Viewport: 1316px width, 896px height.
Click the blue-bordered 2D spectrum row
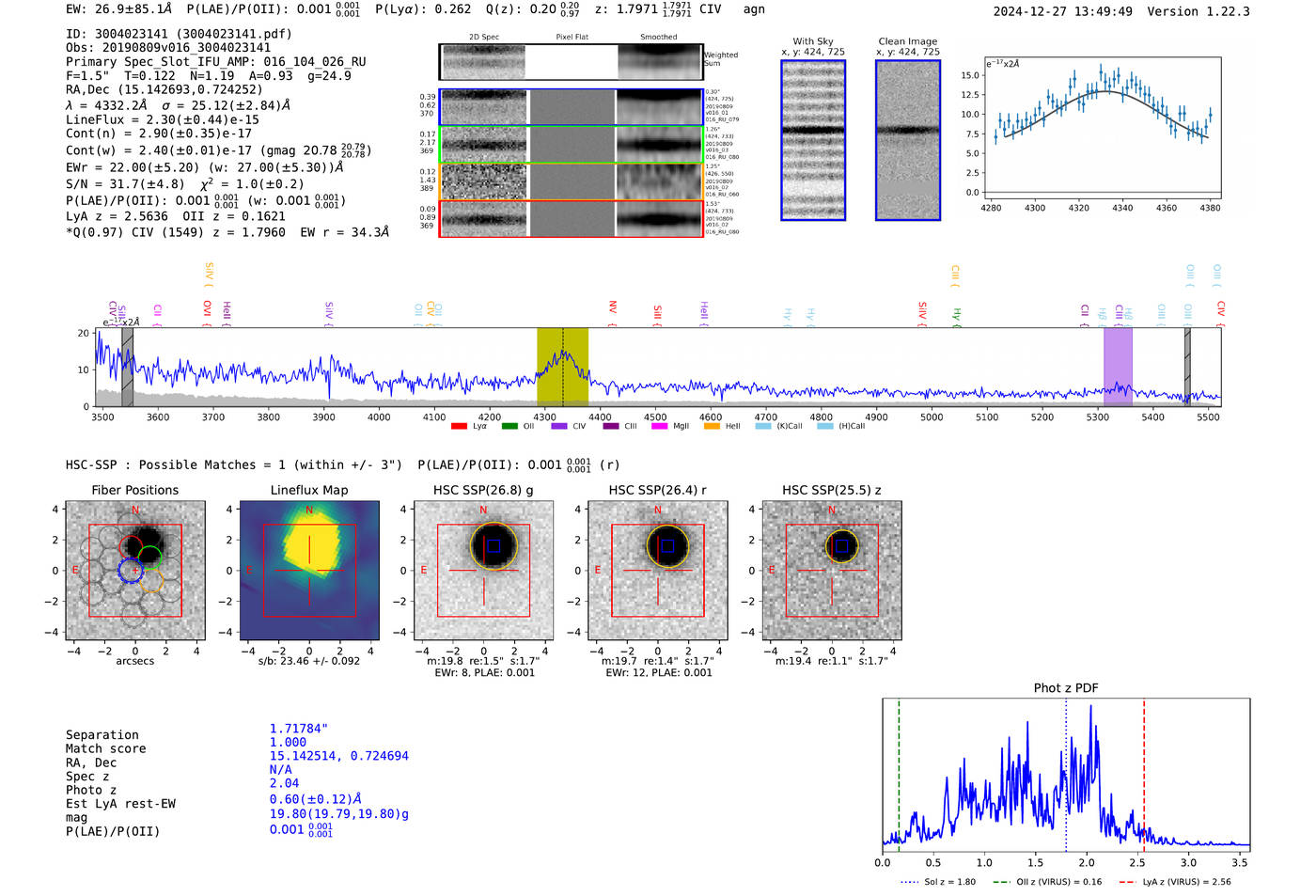(x=571, y=107)
